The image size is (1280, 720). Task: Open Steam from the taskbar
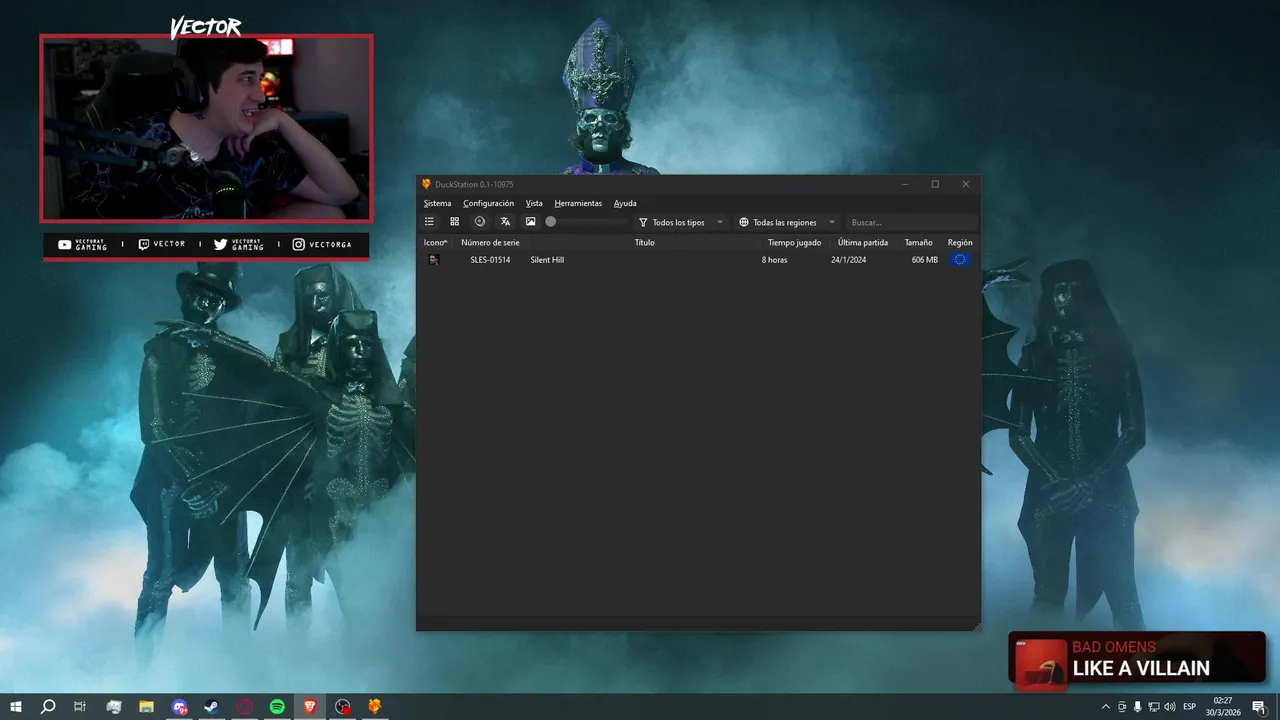coord(212,707)
